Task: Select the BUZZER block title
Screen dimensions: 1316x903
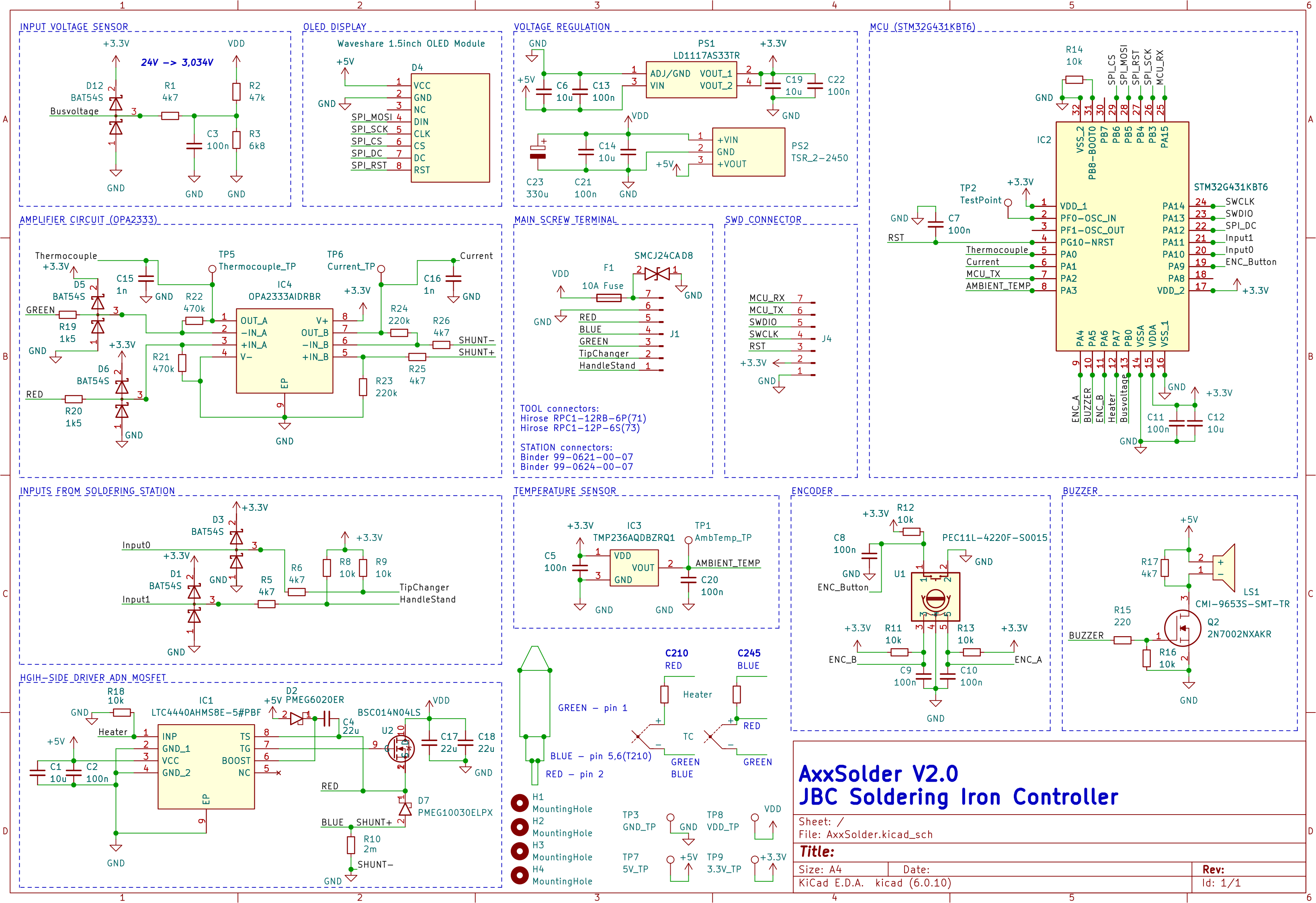Action: [x=1080, y=491]
